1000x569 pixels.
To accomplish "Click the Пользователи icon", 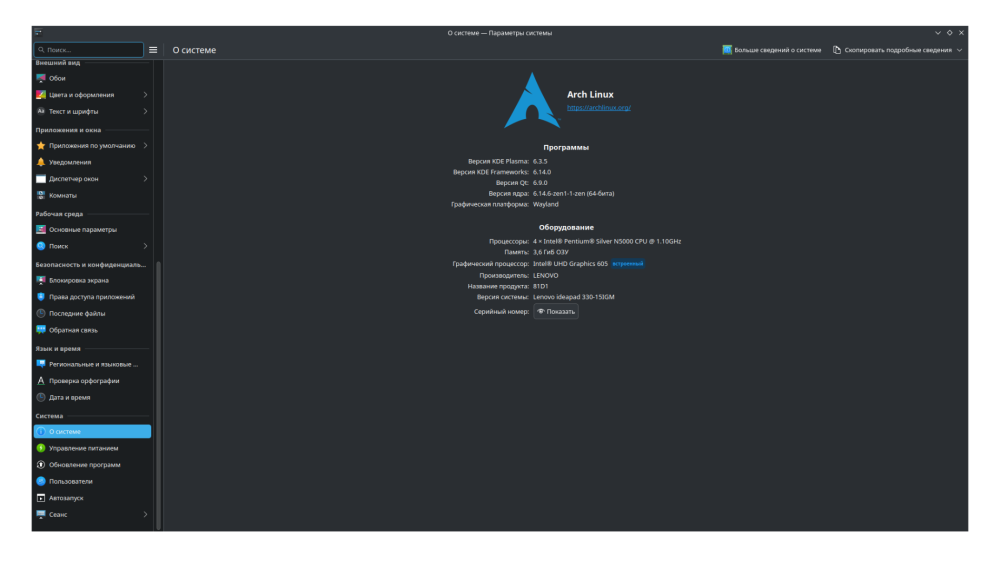I will (x=41, y=481).
